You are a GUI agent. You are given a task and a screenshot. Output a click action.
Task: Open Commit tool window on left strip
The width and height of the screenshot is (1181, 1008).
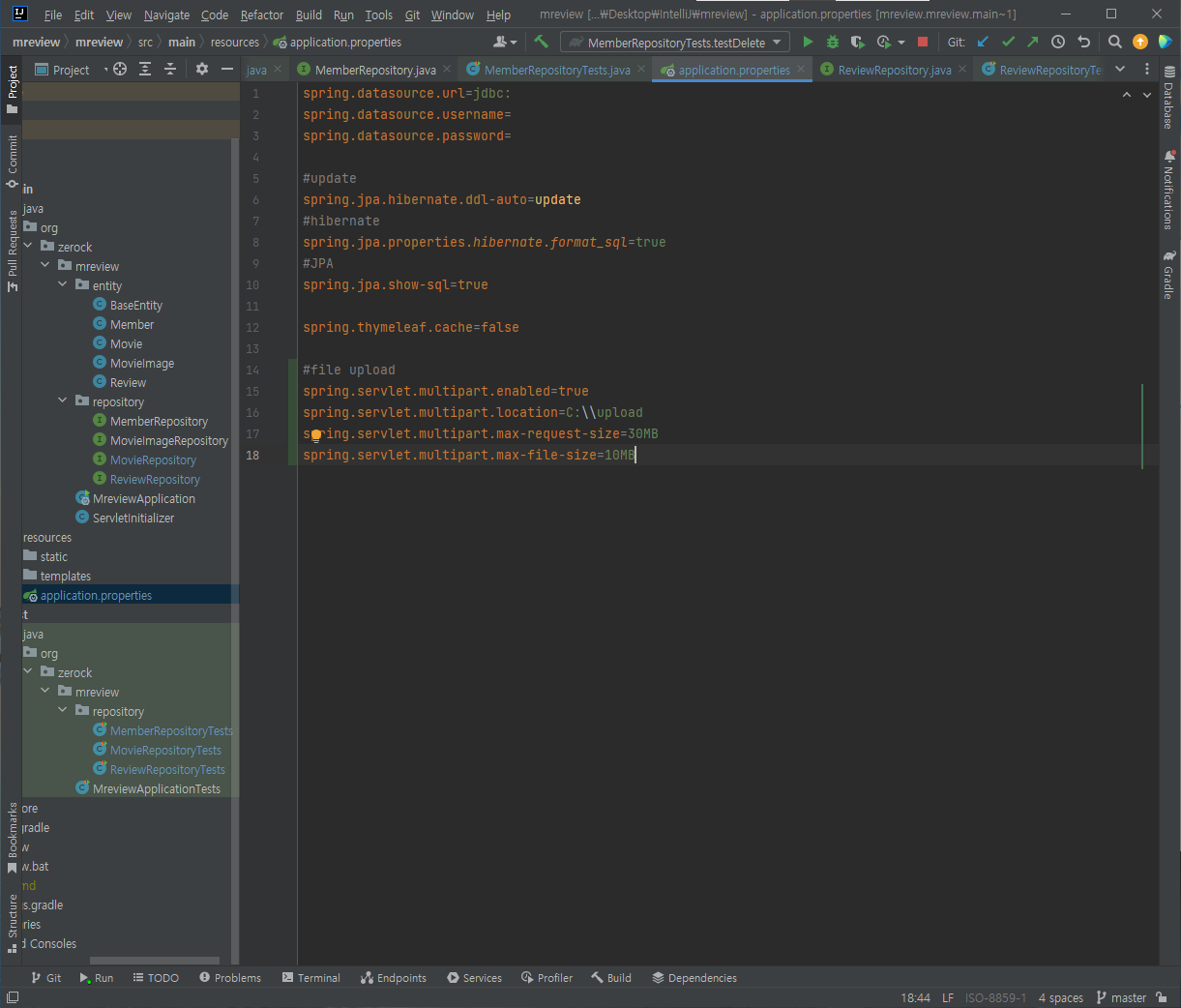coord(12,162)
